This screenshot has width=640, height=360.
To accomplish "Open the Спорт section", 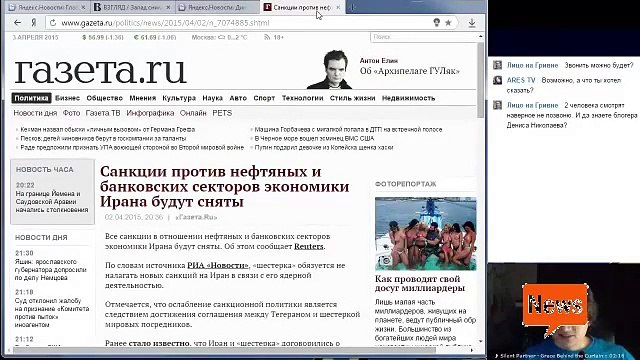I will pos(264,98).
